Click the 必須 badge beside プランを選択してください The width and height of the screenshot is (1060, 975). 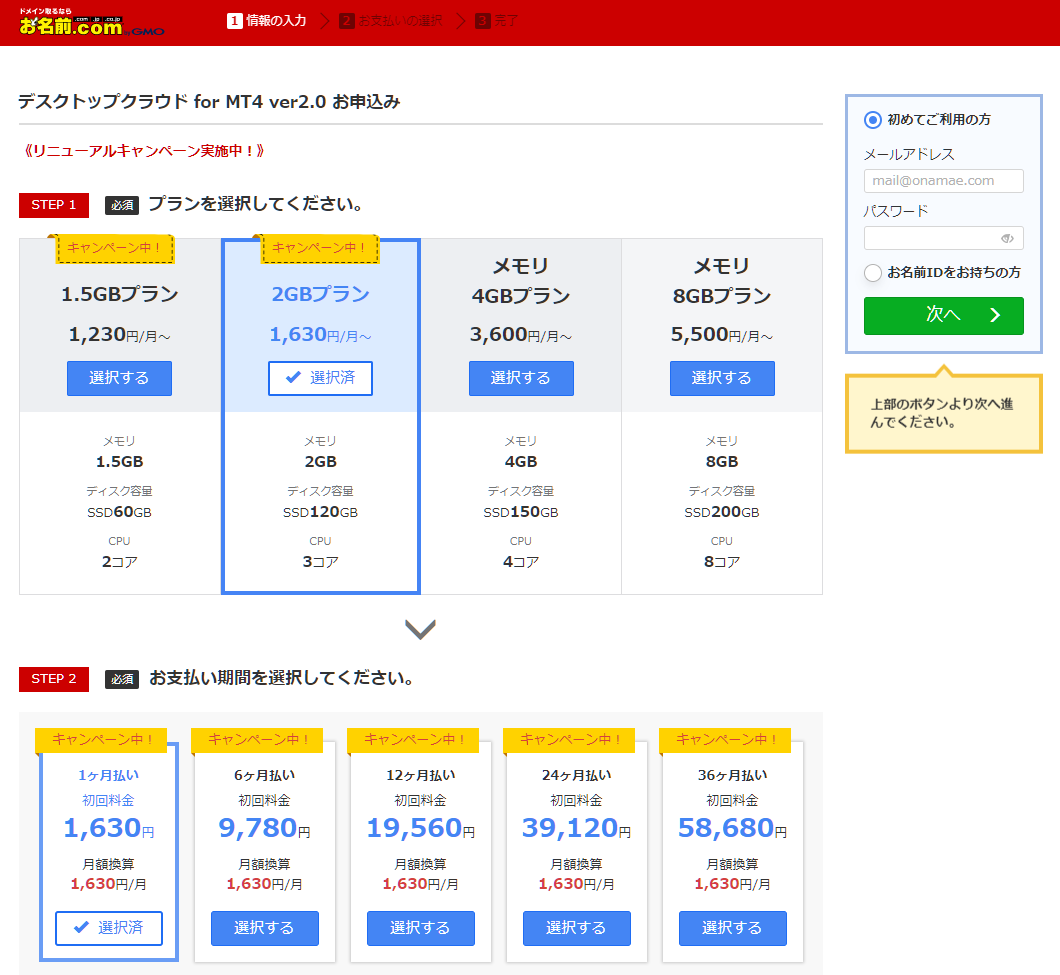click(x=122, y=205)
